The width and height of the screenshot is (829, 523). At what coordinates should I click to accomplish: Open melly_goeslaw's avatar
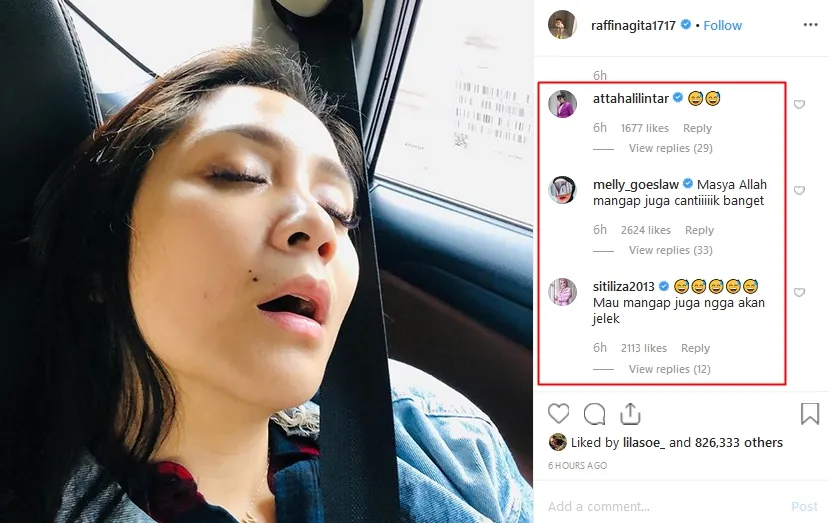pos(563,190)
